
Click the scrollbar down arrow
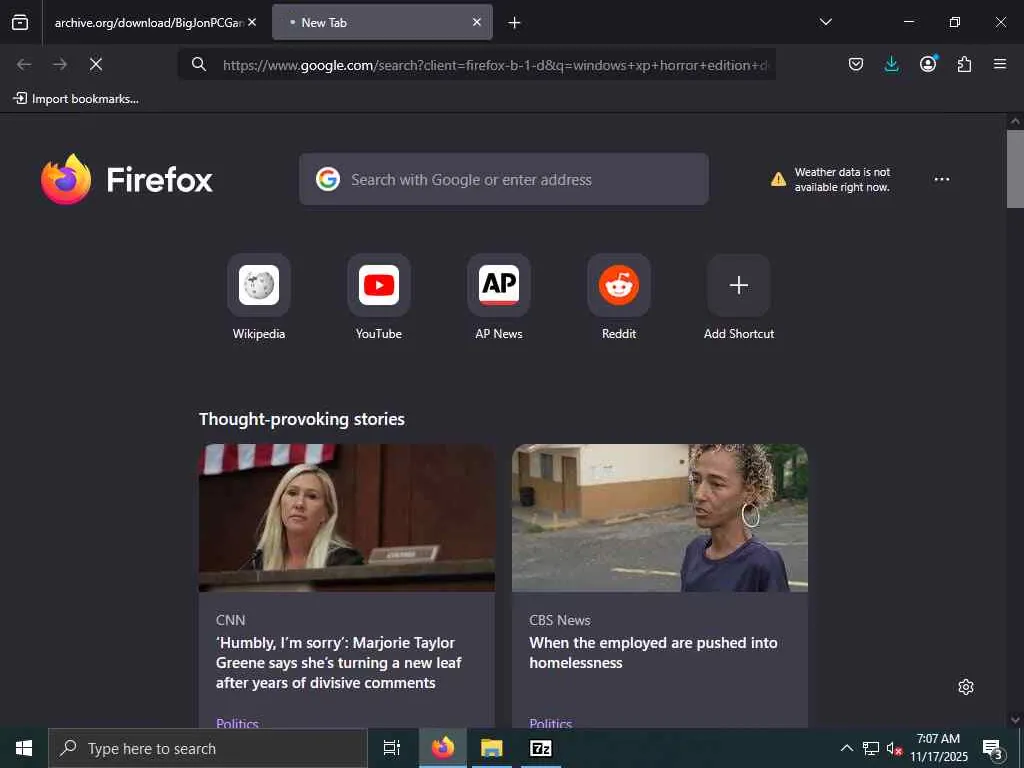pos(1015,720)
